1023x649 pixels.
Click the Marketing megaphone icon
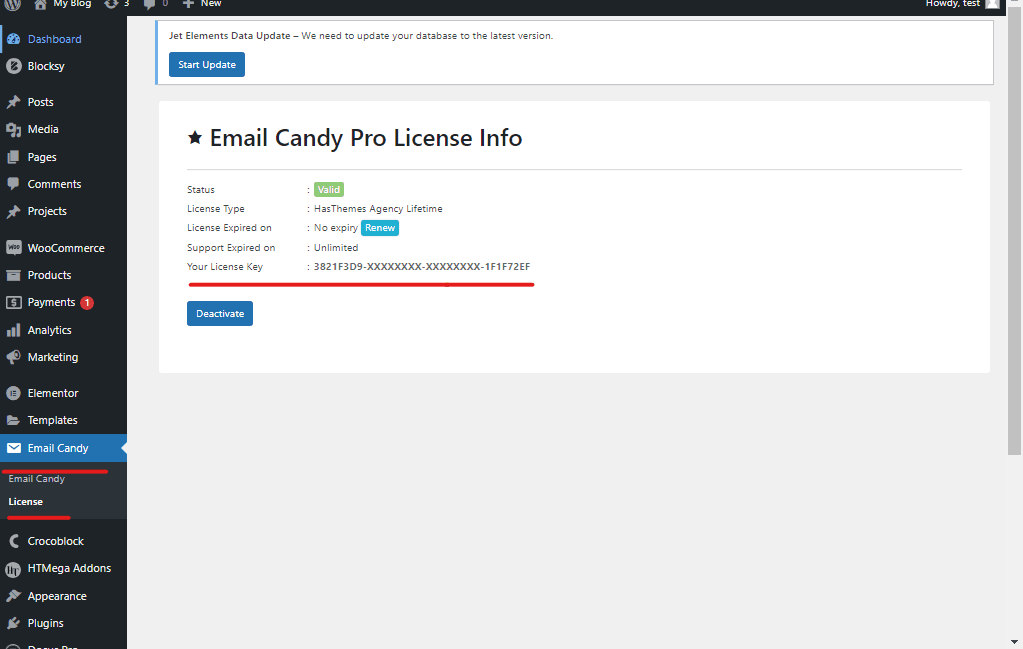click(x=13, y=357)
